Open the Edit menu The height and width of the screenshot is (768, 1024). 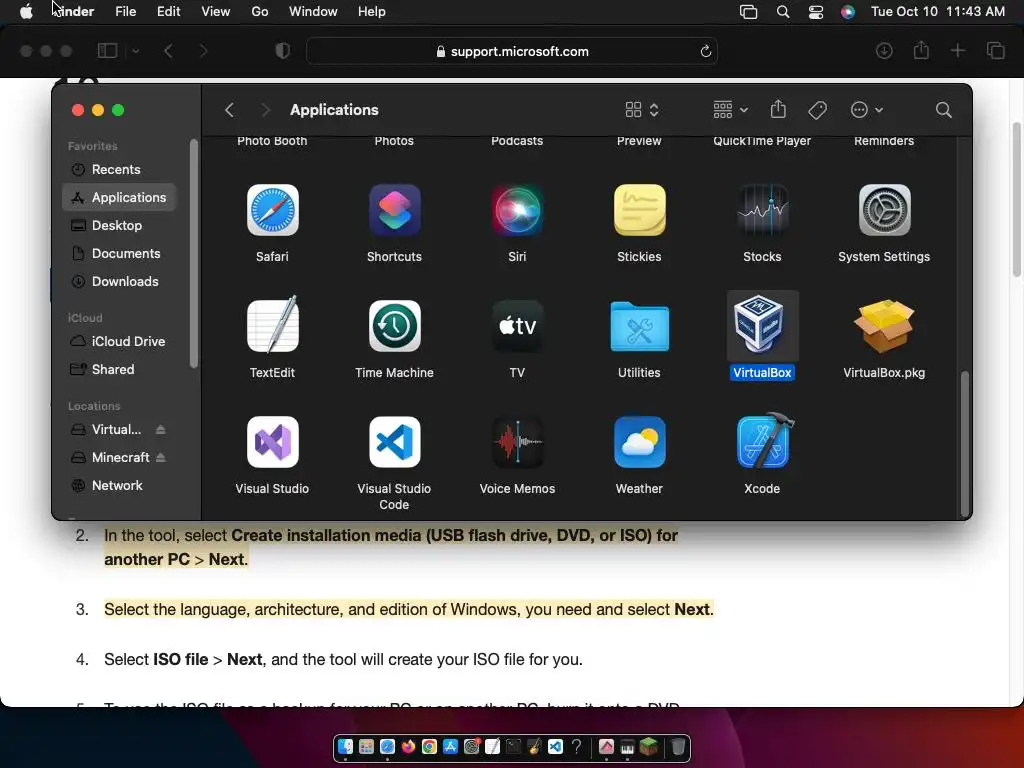pyautogui.click(x=168, y=12)
